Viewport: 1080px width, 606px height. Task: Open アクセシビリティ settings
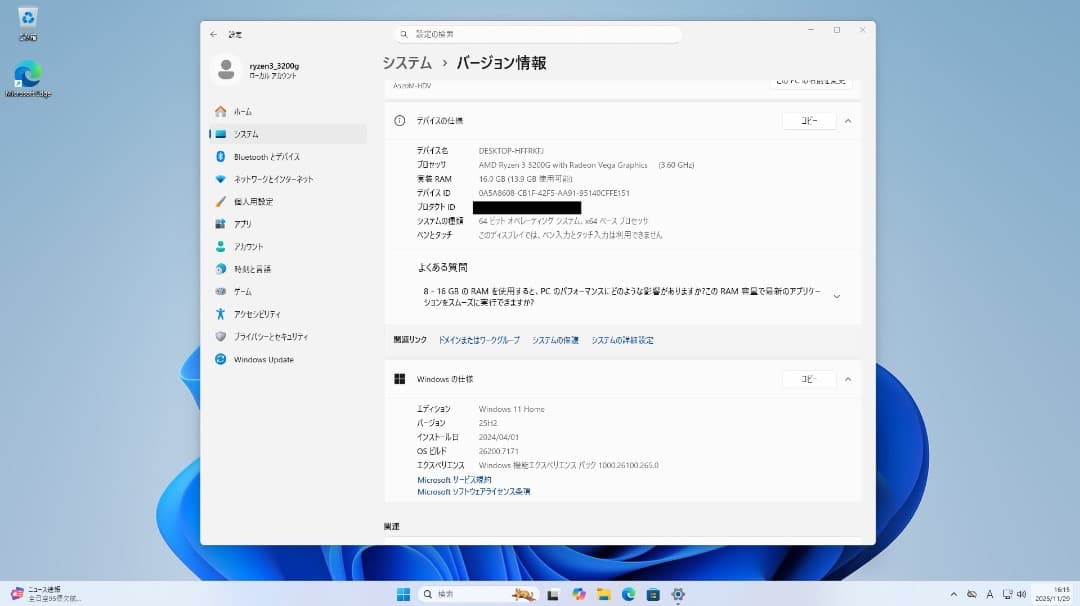pos(263,314)
